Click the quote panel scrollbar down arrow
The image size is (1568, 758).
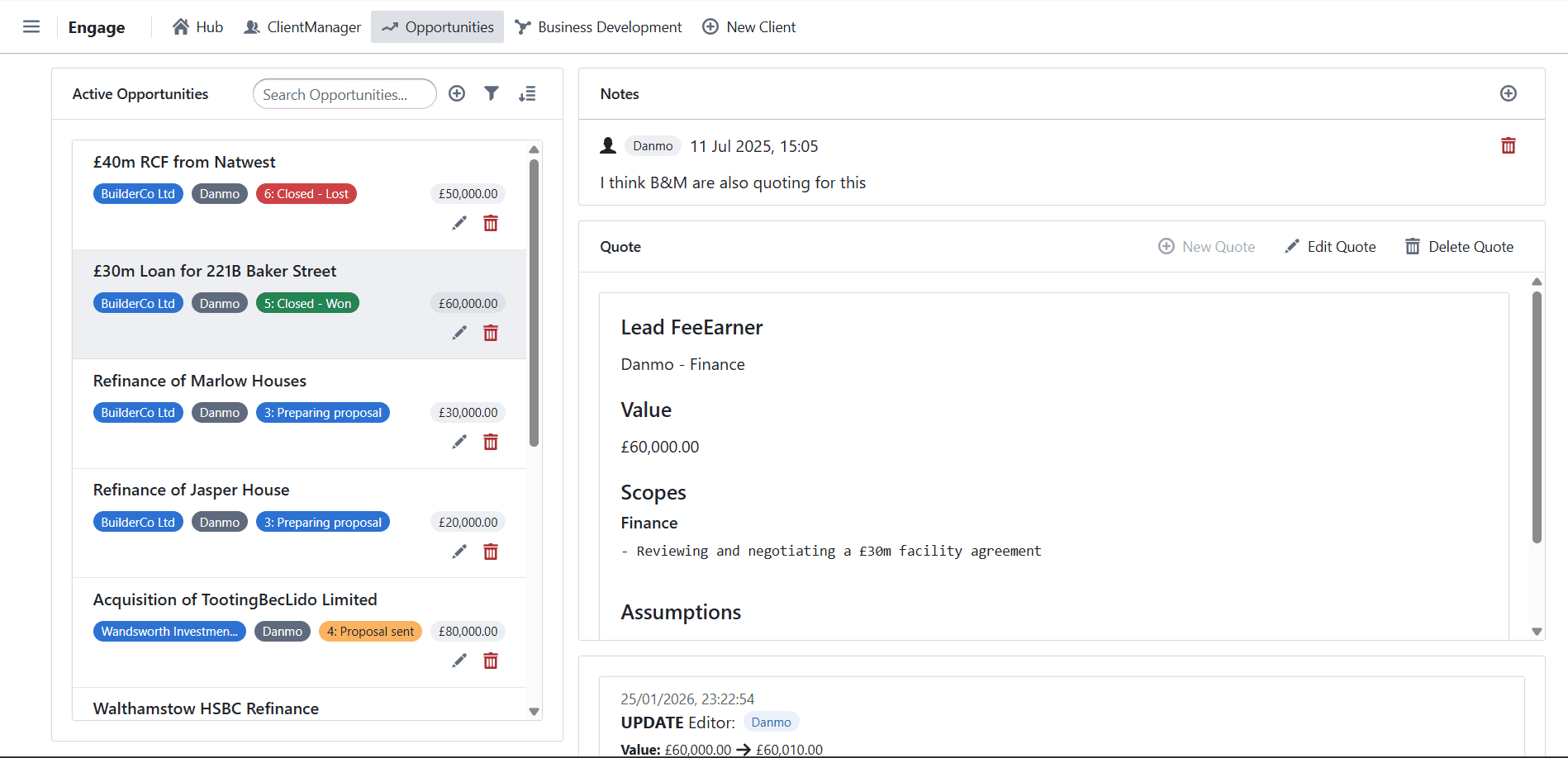[1537, 632]
